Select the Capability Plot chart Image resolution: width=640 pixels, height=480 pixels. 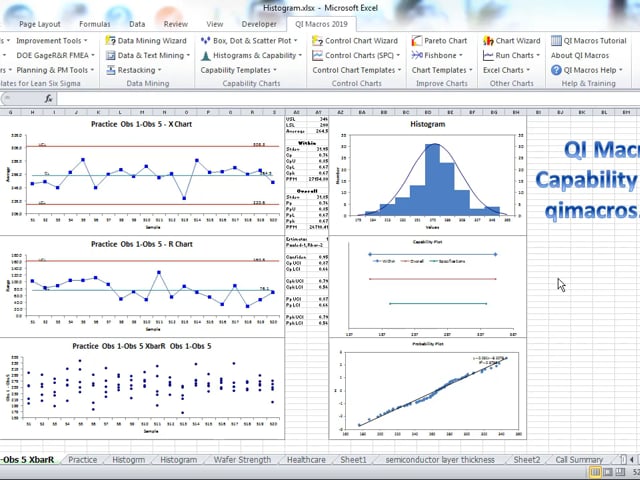427,287
